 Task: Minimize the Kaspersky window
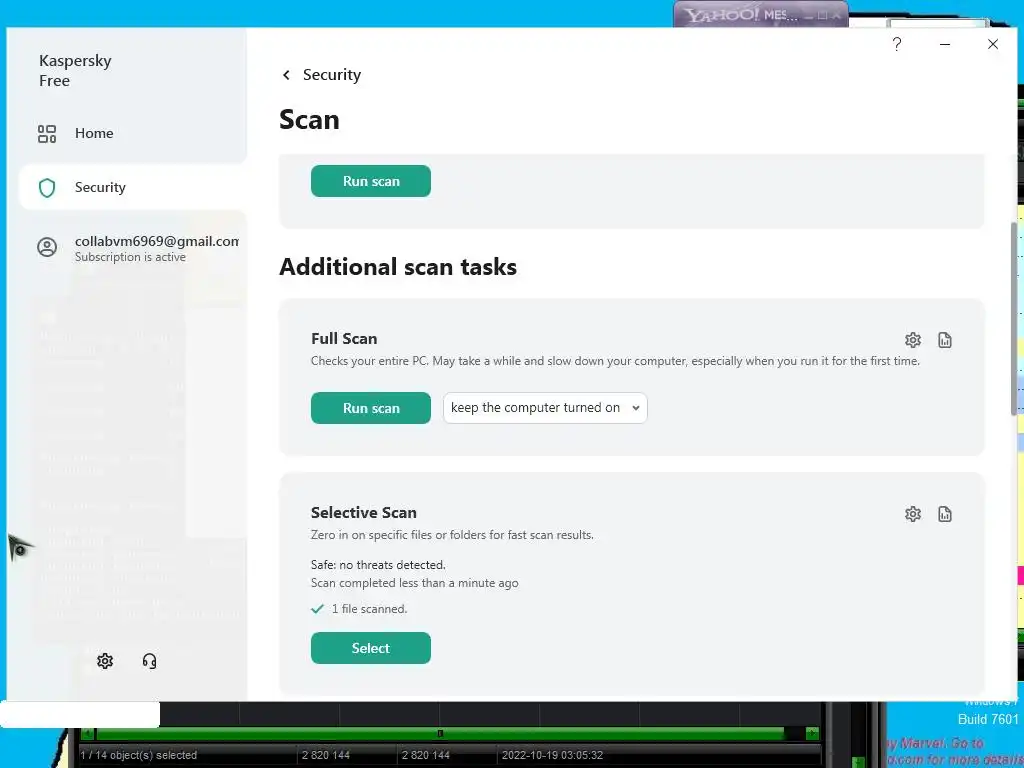[x=944, y=44]
